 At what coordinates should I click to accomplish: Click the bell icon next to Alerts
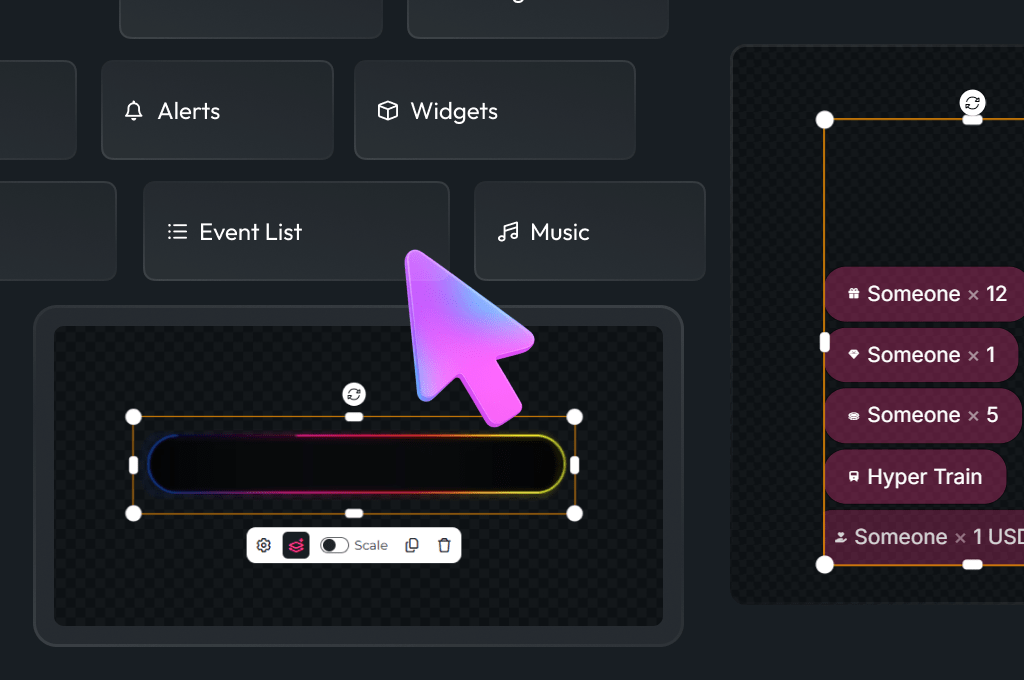pyautogui.click(x=134, y=110)
